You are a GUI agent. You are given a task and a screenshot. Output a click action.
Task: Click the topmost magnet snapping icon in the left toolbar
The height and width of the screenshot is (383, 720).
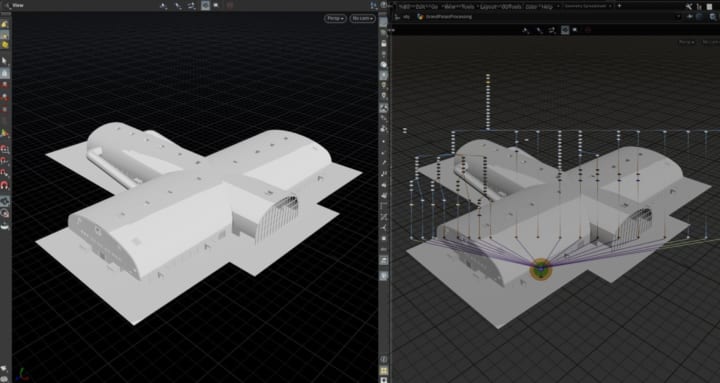[5, 149]
